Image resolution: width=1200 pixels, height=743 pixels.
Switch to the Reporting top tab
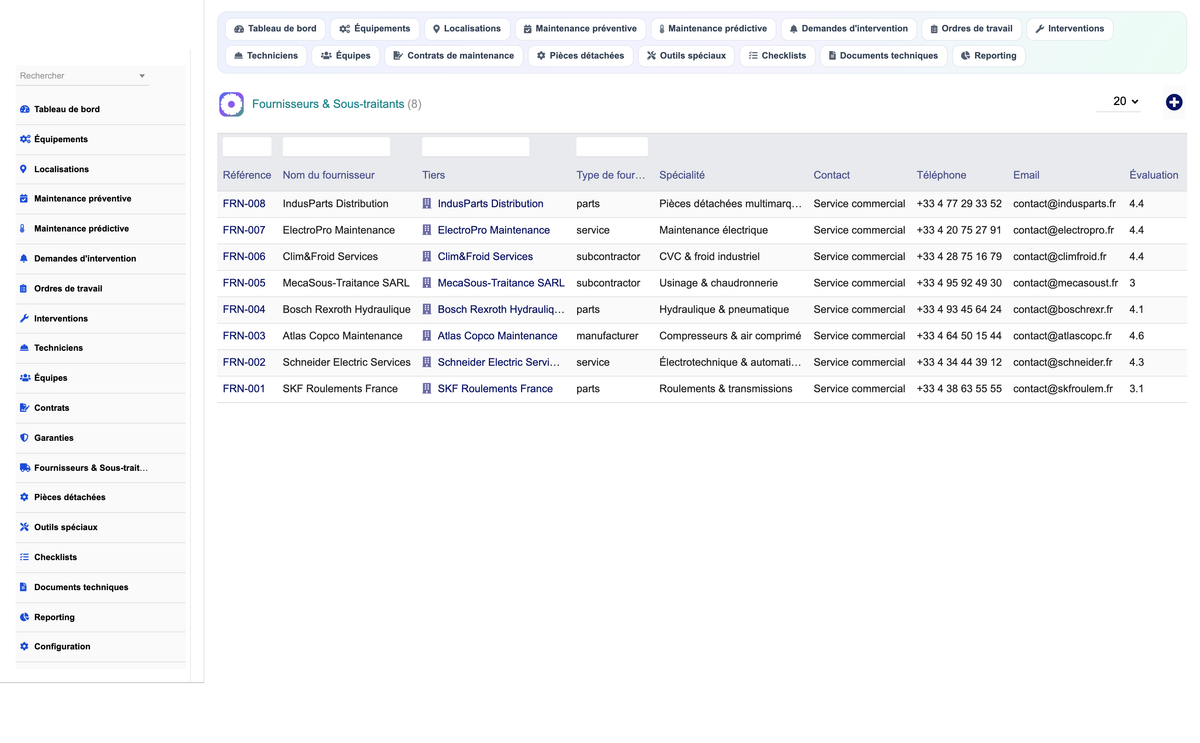click(x=988, y=56)
